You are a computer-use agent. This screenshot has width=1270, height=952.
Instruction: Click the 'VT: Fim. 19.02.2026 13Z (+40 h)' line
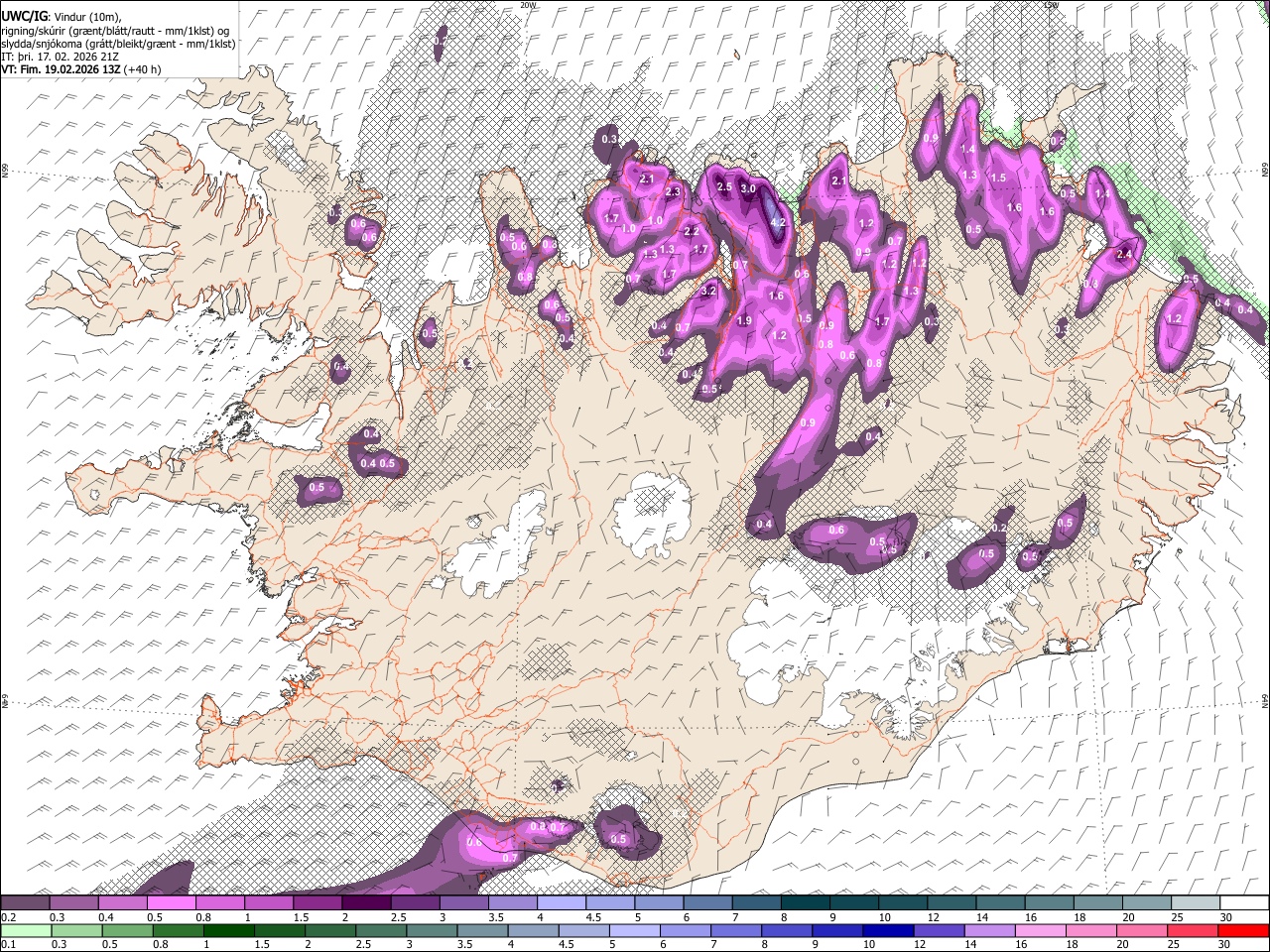(x=80, y=69)
